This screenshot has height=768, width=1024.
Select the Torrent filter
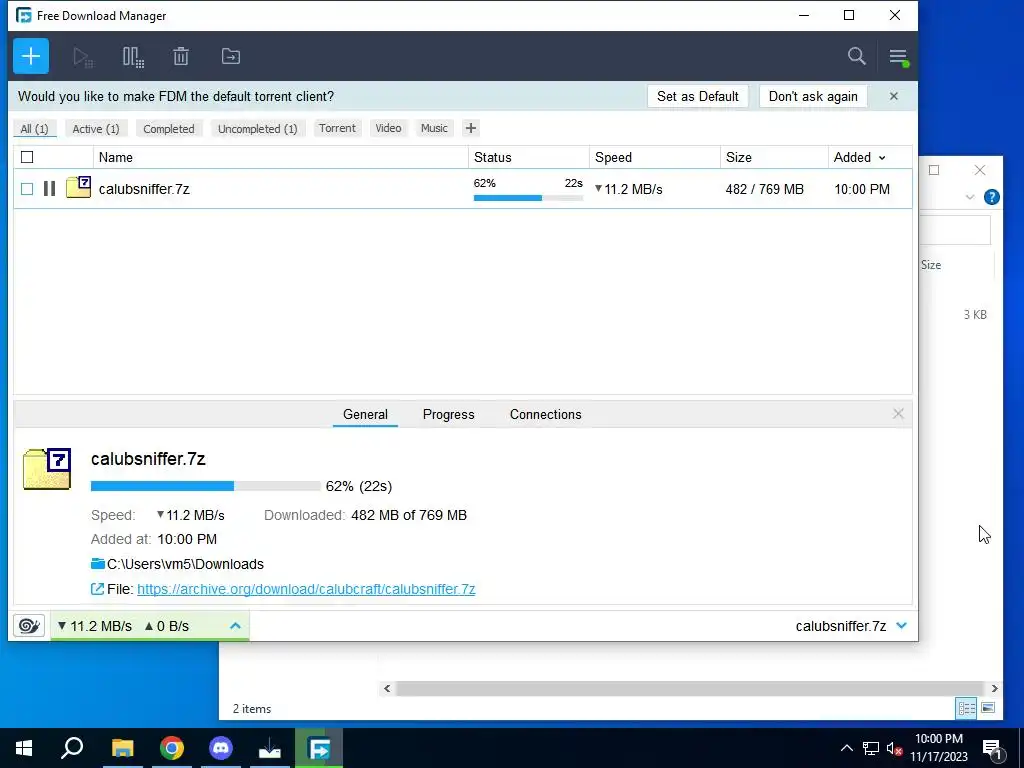[338, 128]
